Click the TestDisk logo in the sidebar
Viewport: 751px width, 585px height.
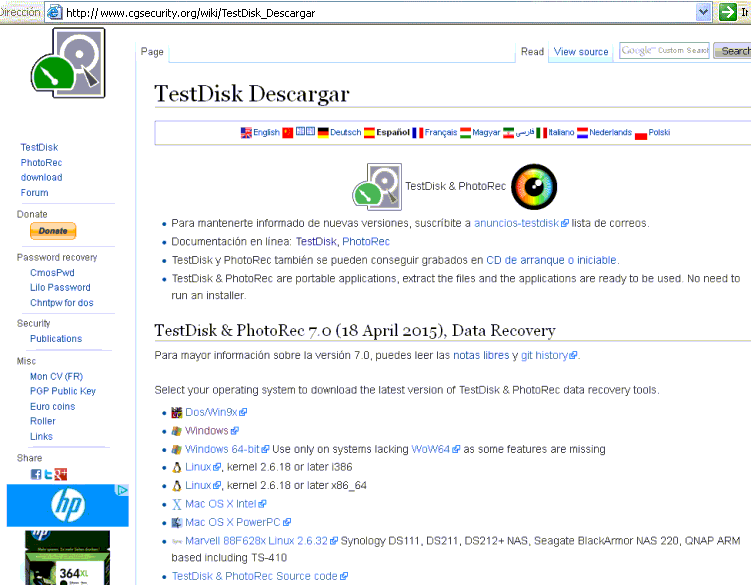click(68, 63)
